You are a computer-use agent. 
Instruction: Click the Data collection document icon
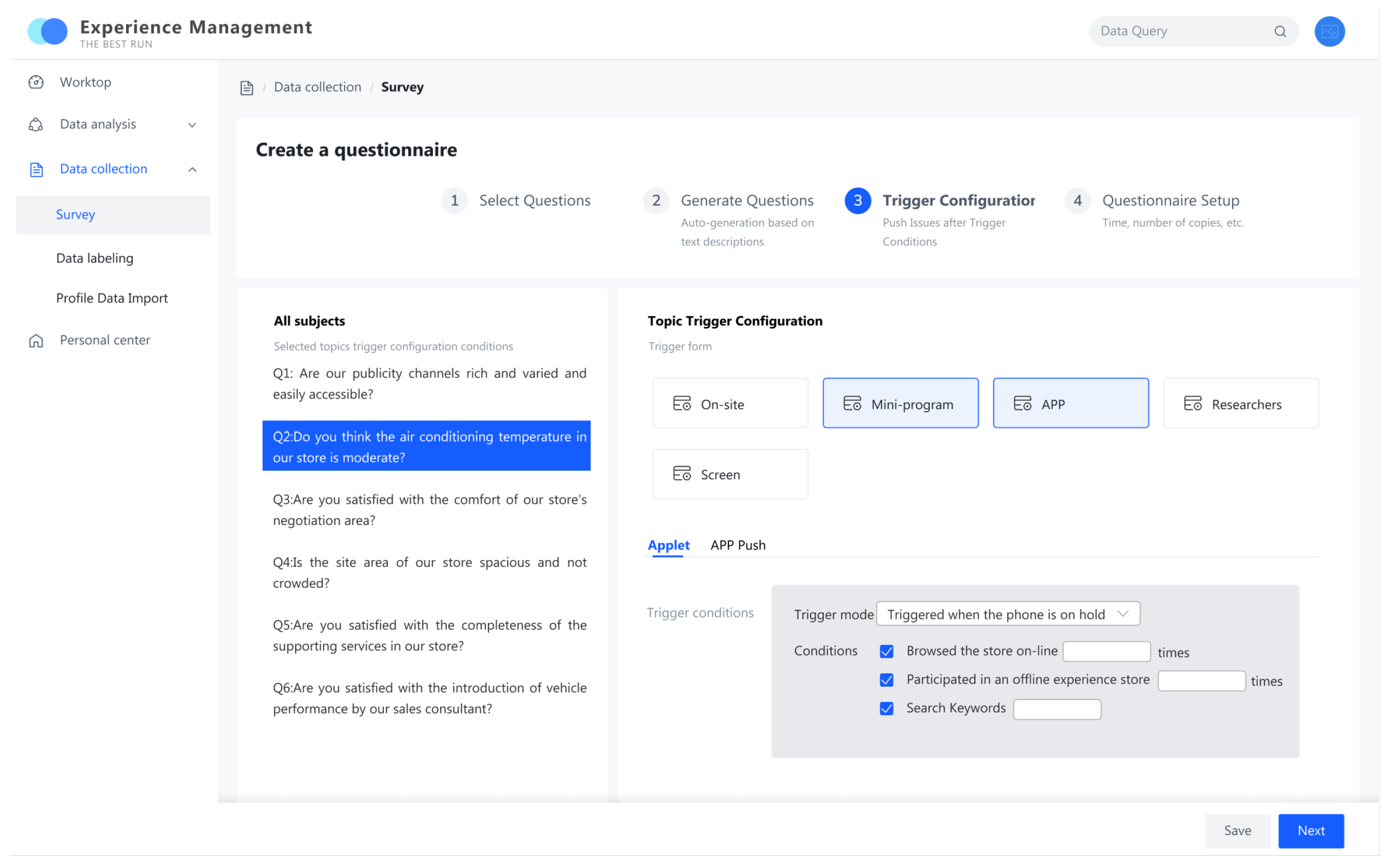pos(36,170)
